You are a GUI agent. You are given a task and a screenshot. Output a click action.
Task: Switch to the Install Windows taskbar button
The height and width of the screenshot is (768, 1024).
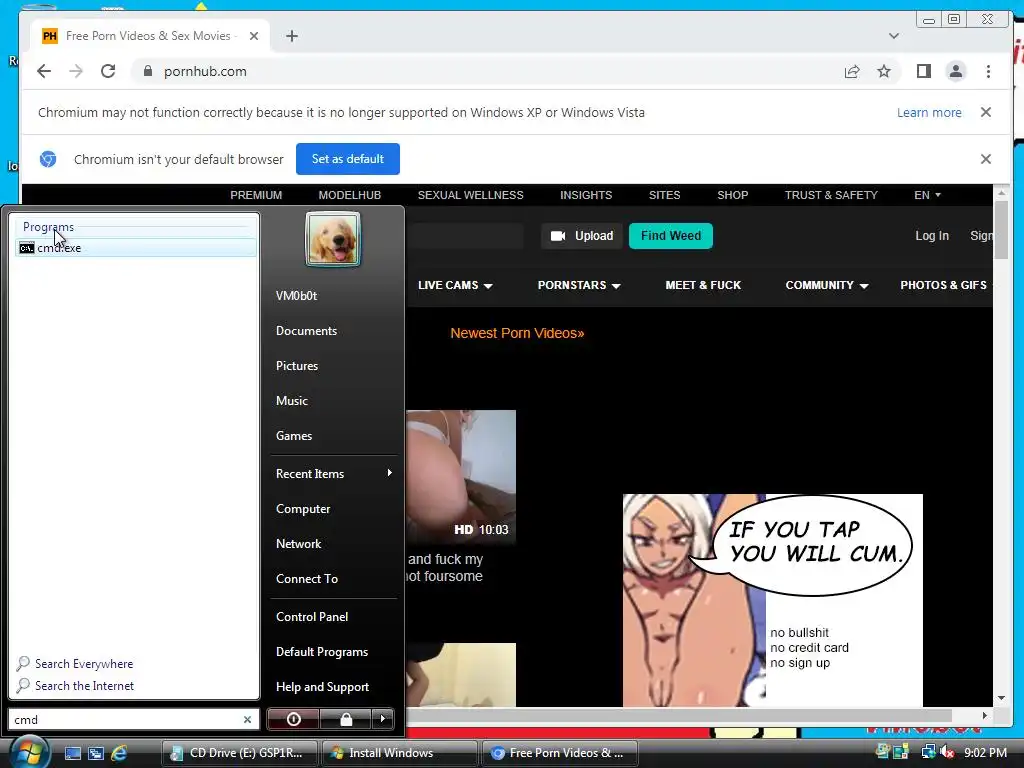tap(399, 753)
